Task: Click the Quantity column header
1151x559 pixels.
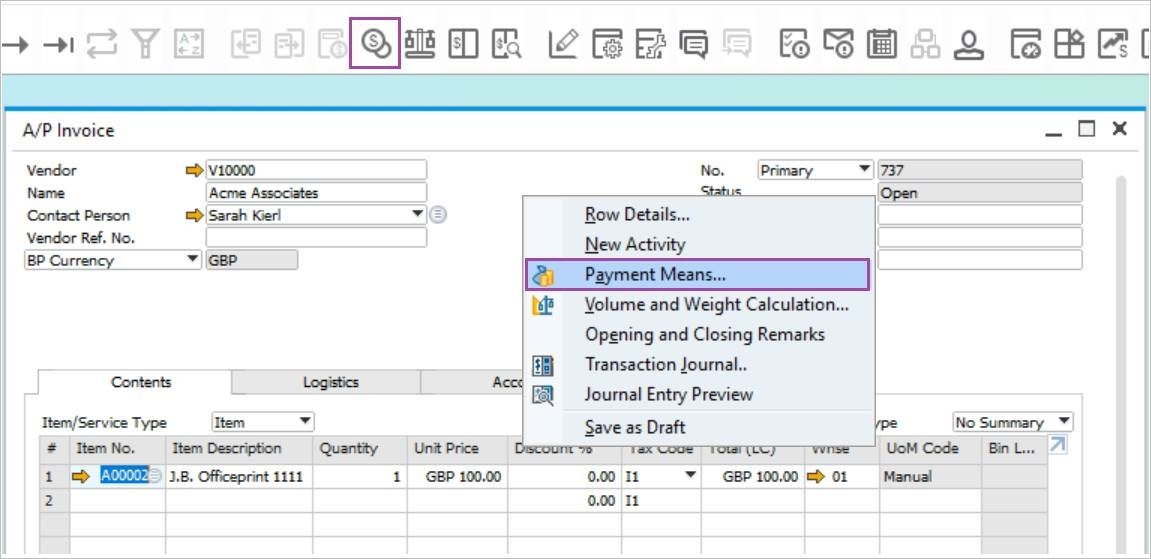Action: (360, 448)
